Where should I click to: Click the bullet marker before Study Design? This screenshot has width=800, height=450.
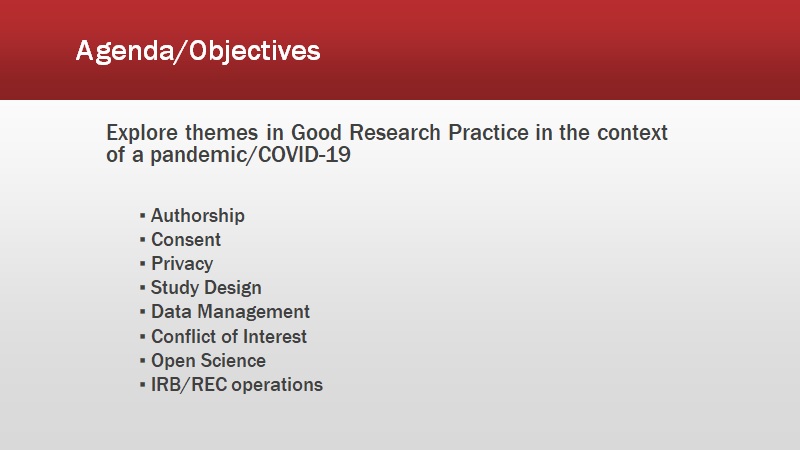142,288
